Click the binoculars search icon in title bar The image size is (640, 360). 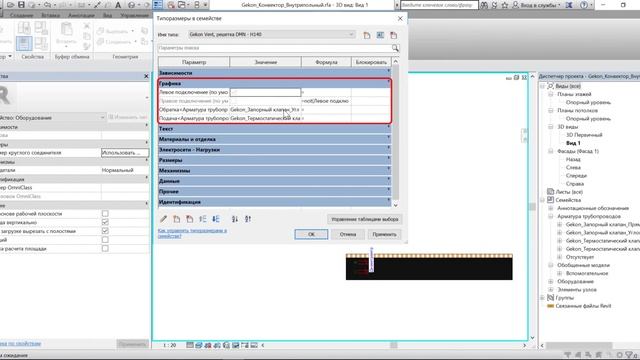pos(484,5)
